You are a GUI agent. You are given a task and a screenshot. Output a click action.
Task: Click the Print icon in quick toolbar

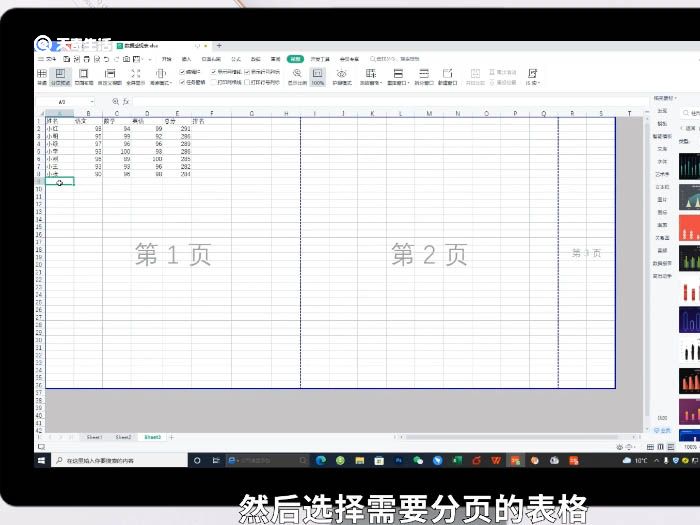pos(87,59)
